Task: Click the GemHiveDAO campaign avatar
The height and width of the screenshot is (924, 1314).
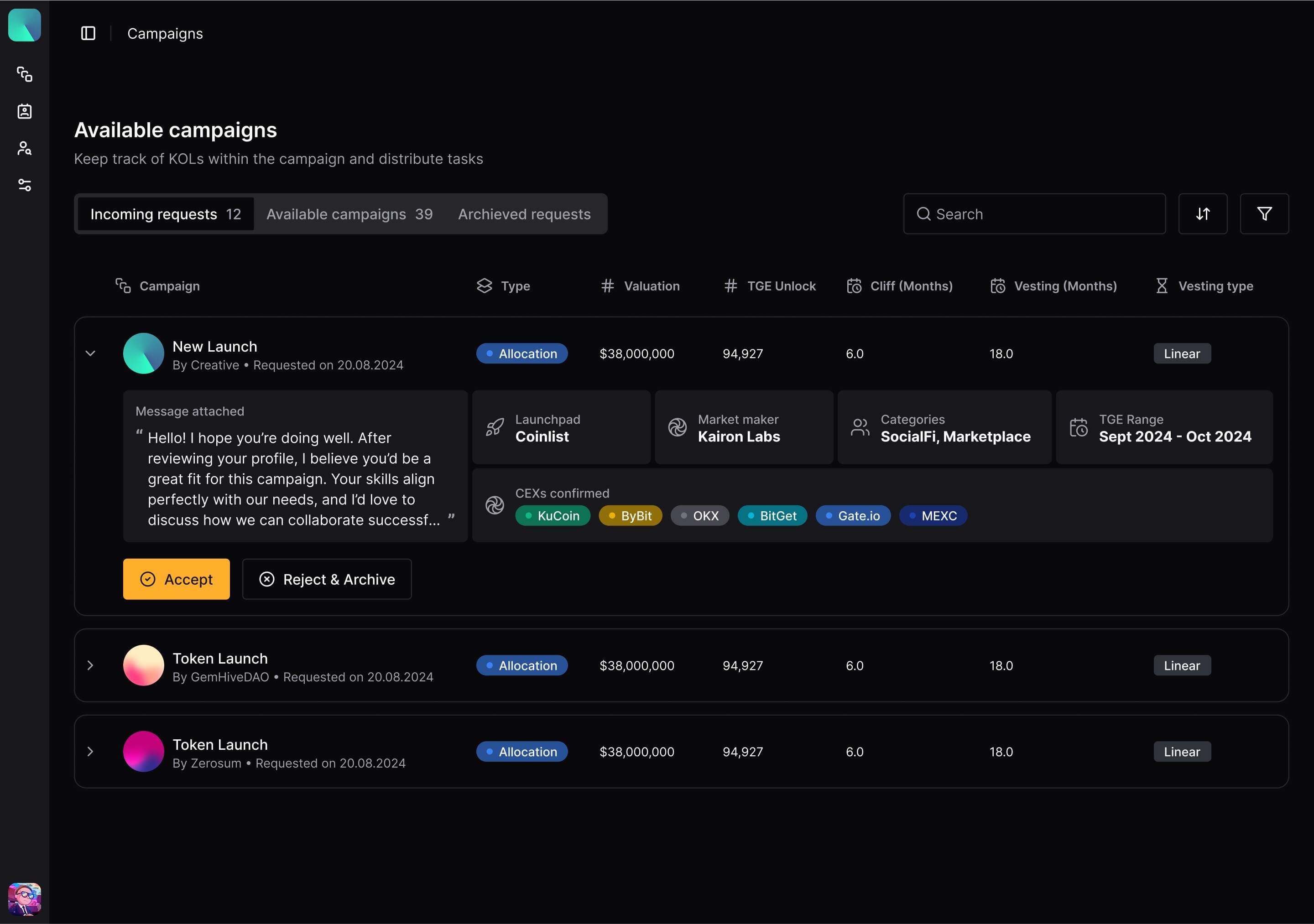Action: [x=144, y=665]
